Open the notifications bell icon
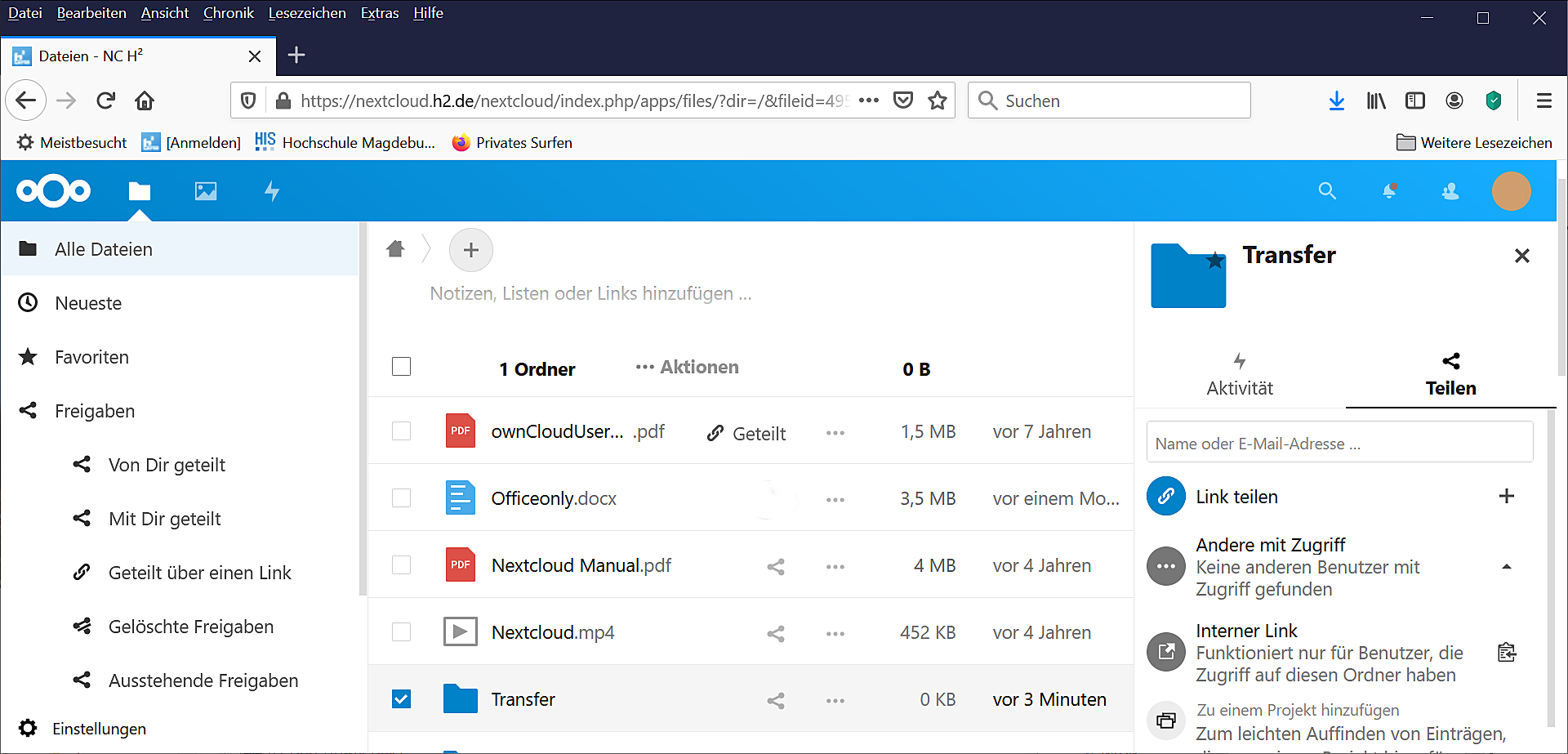The width and height of the screenshot is (1568, 754). (x=1389, y=191)
